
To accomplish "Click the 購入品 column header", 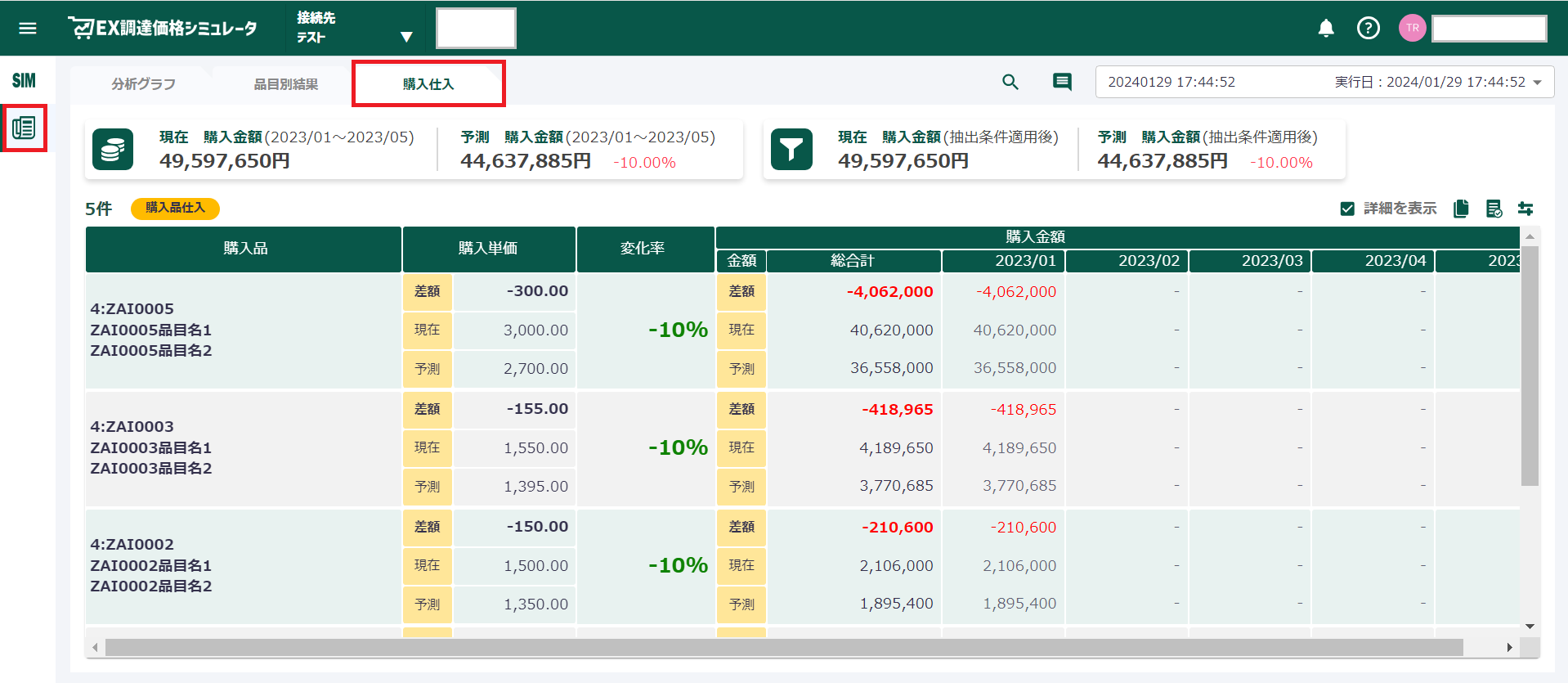I will point(244,249).
